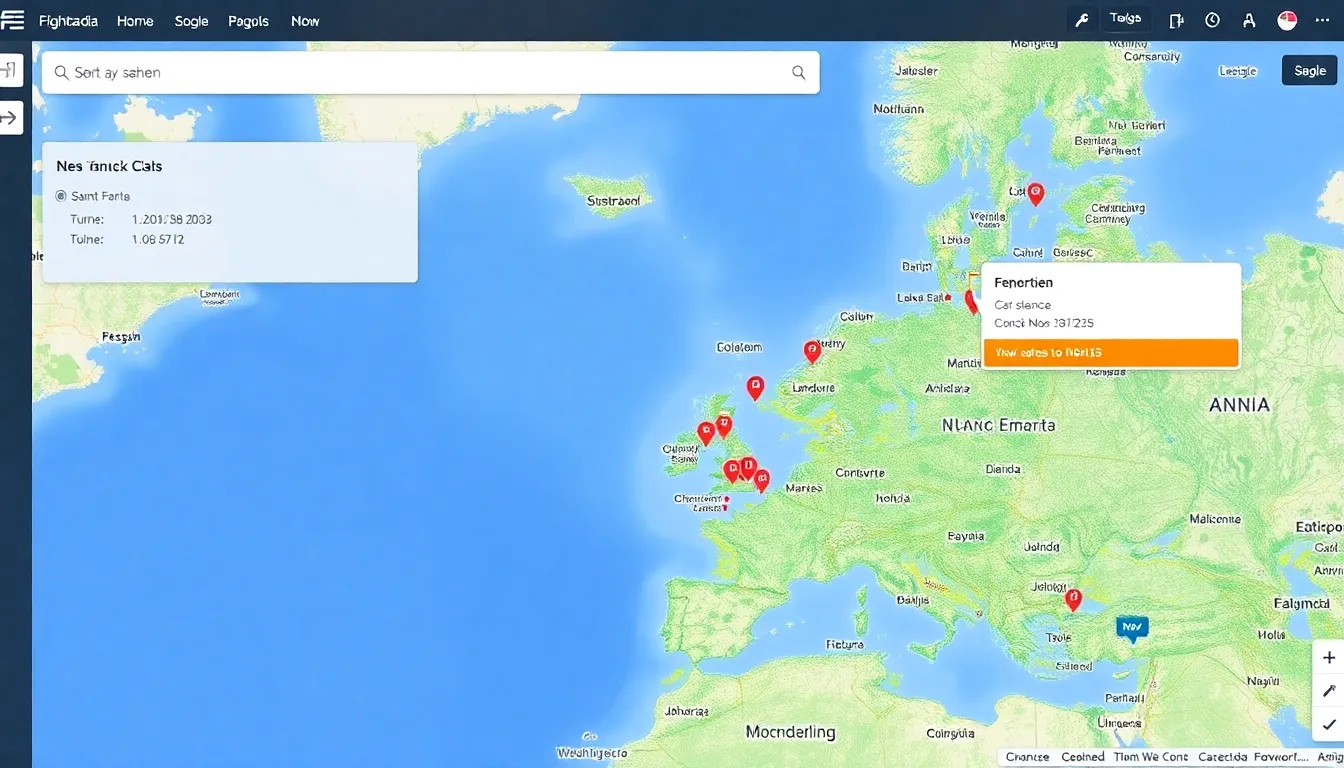Click the search field on the map
The image size is (1344, 768).
tap(420, 73)
